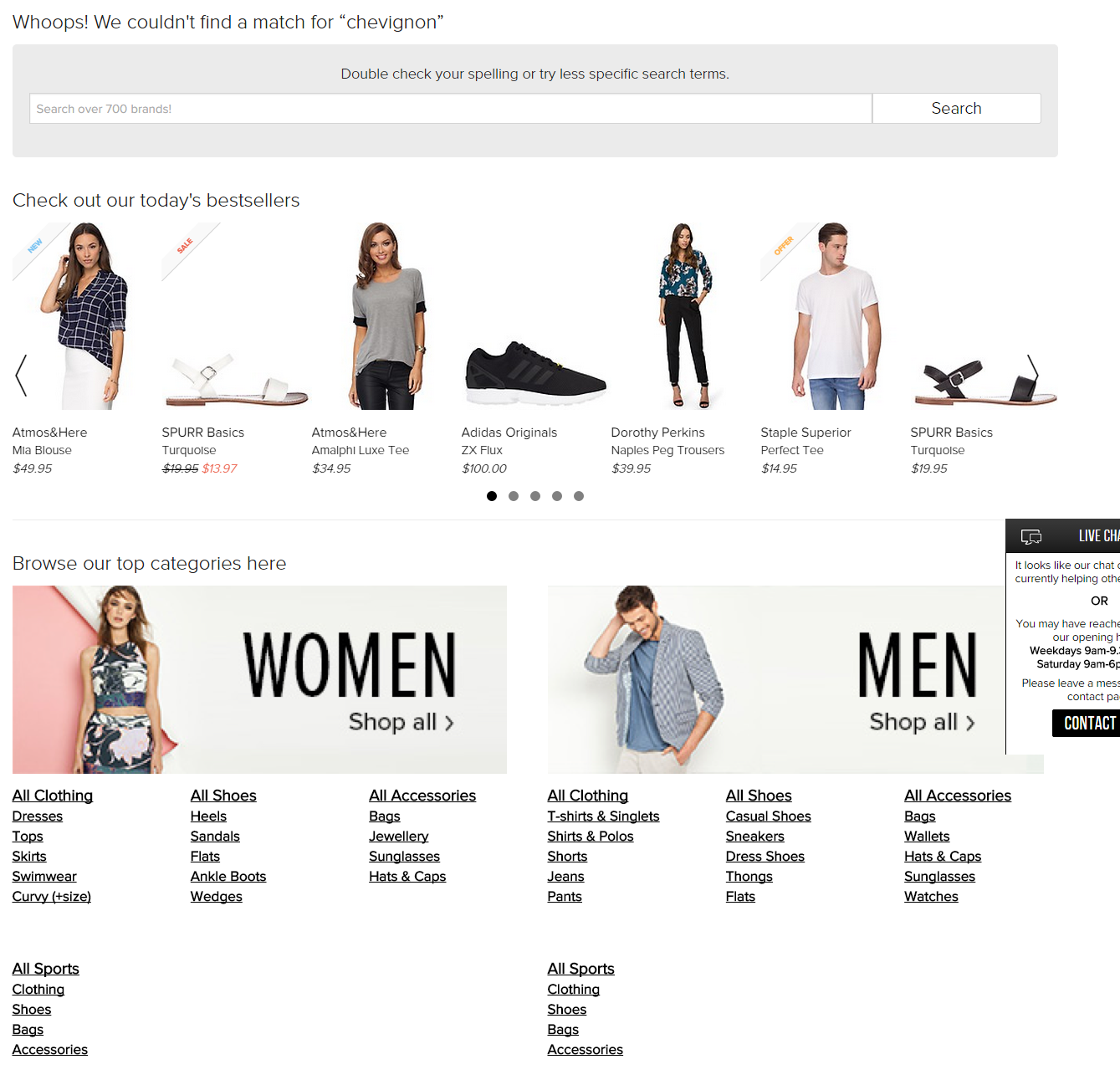
Task: Open women's sports Accessories link
Action: tap(50, 1050)
